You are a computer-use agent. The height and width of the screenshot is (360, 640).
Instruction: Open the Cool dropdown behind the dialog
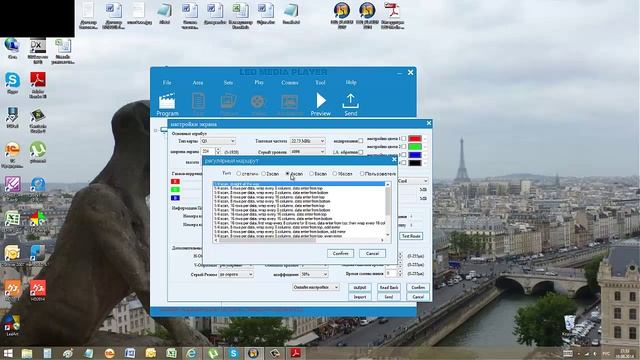point(412,181)
